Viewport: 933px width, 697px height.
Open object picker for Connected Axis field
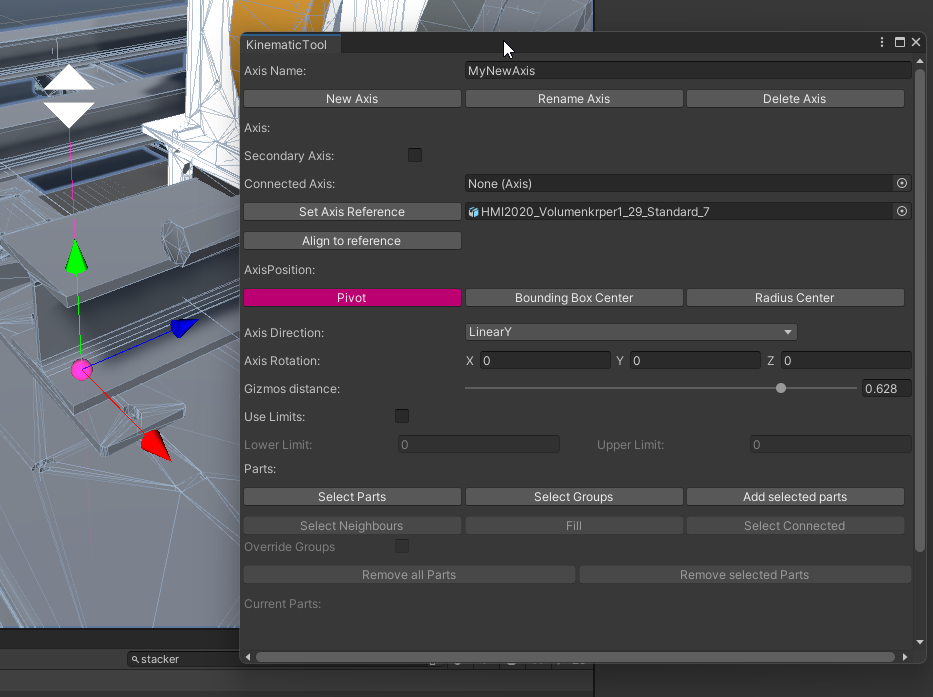[x=901, y=184]
